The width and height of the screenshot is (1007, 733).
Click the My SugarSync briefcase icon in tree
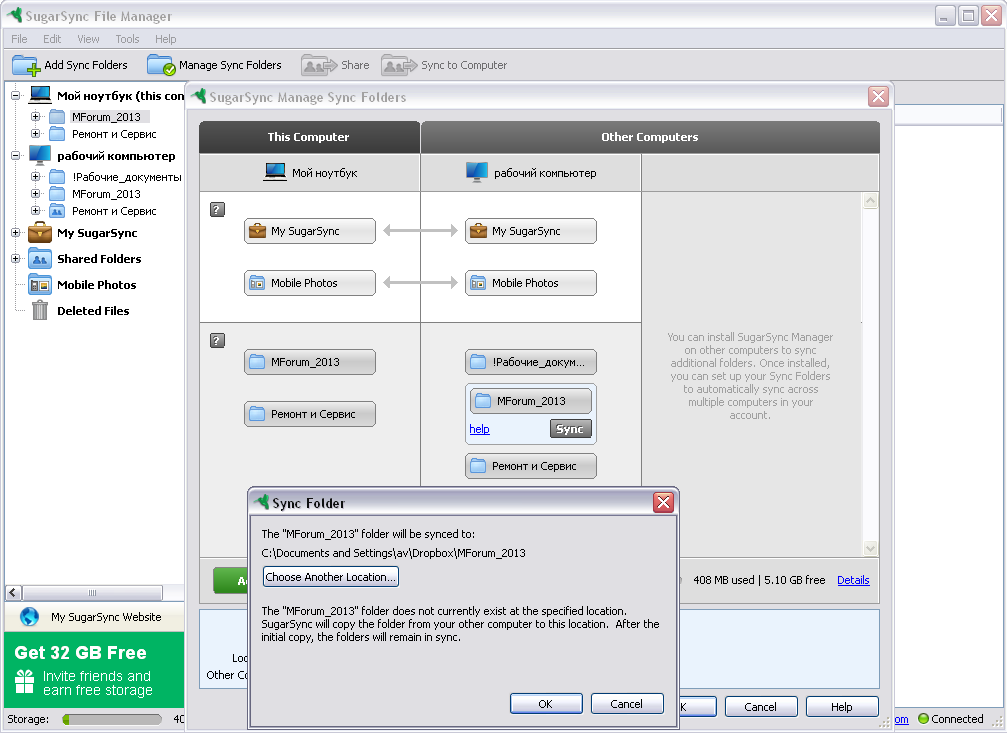pos(40,233)
